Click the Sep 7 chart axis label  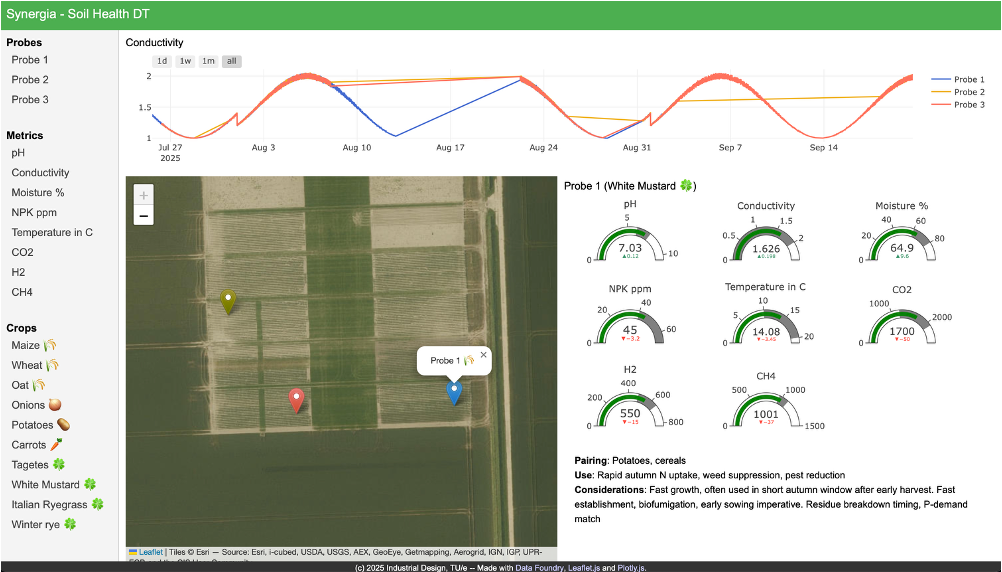pyautogui.click(x=730, y=147)
